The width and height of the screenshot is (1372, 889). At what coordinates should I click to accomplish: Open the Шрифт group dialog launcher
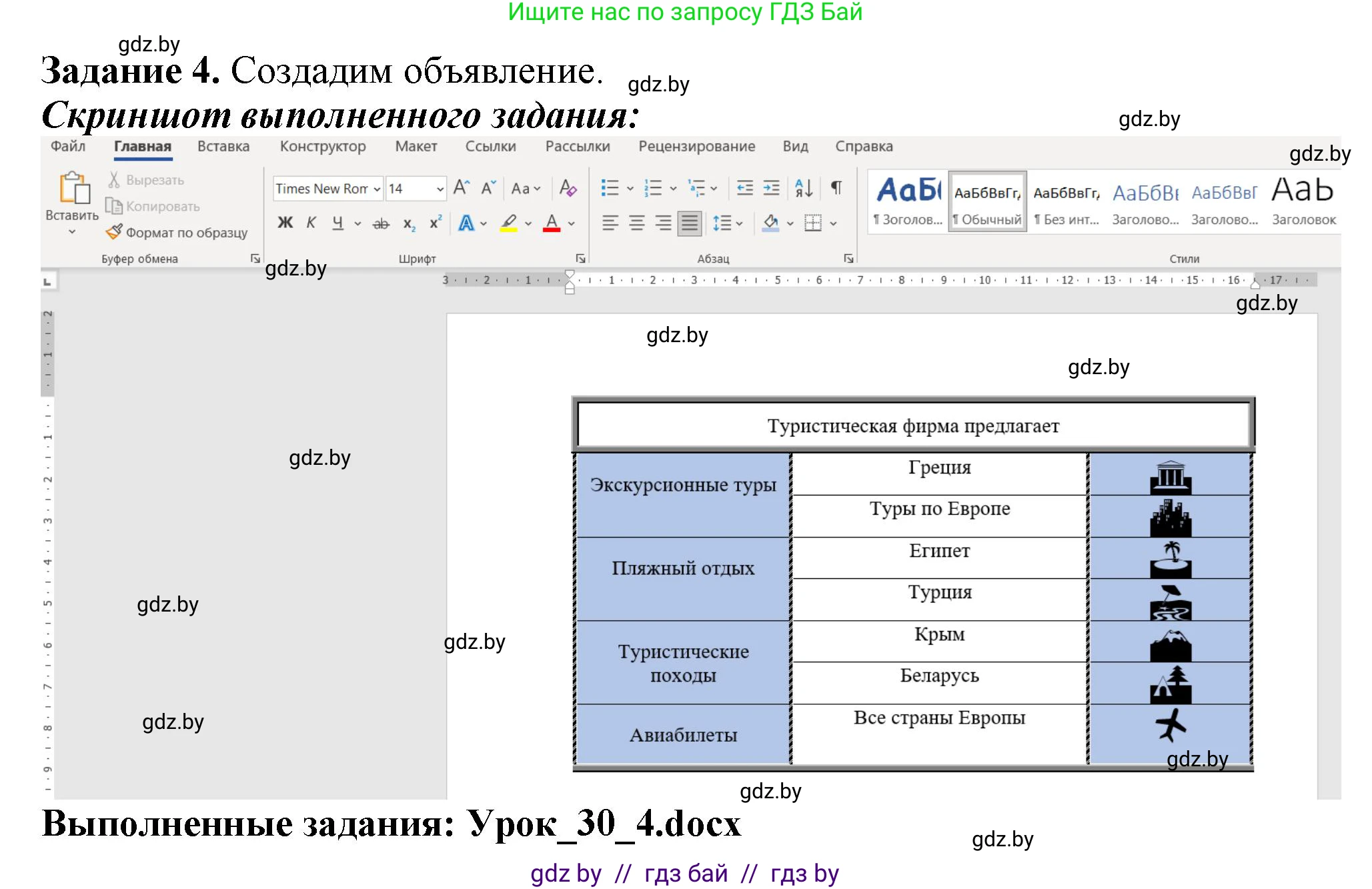[x=580, y=257]
